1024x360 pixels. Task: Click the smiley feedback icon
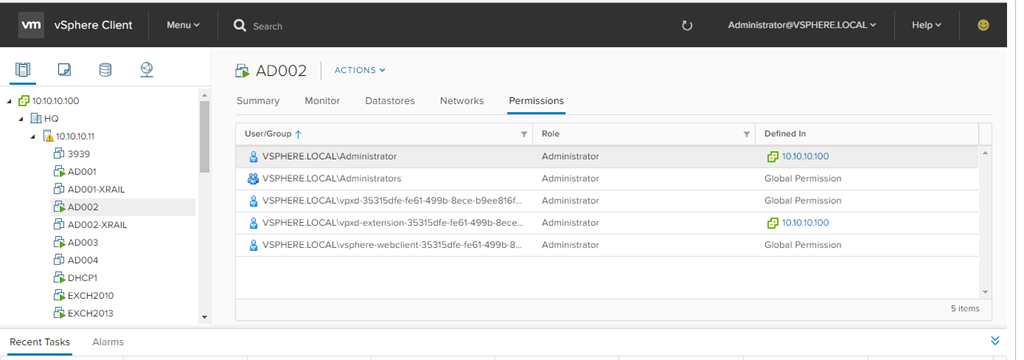click(983, 25)
